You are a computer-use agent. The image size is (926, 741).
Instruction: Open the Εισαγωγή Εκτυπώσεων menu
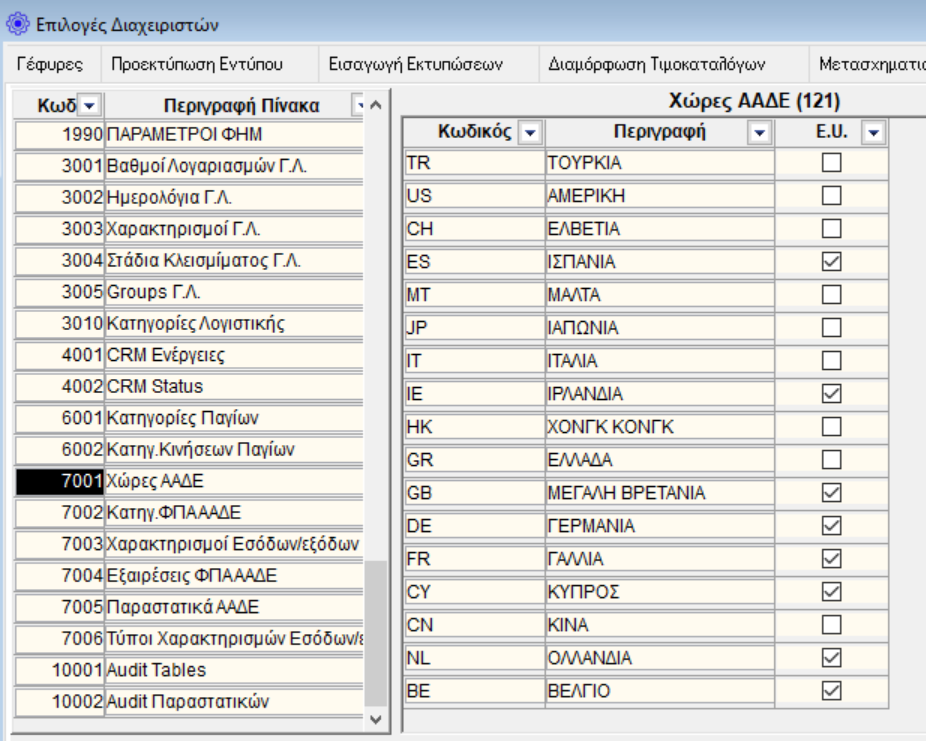(x=415, y=64)
